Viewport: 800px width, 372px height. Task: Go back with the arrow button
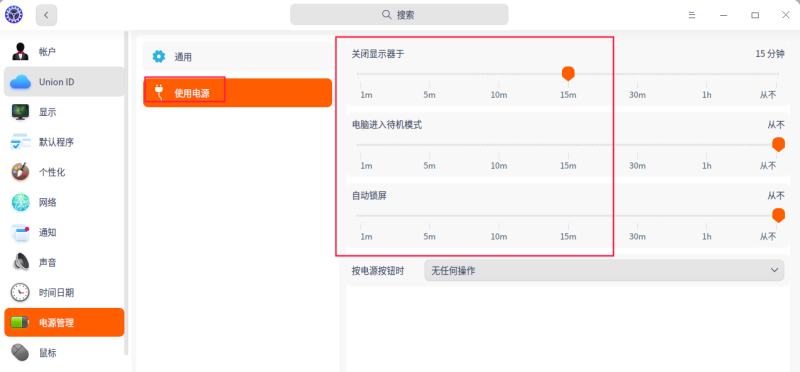click(46, 15)
